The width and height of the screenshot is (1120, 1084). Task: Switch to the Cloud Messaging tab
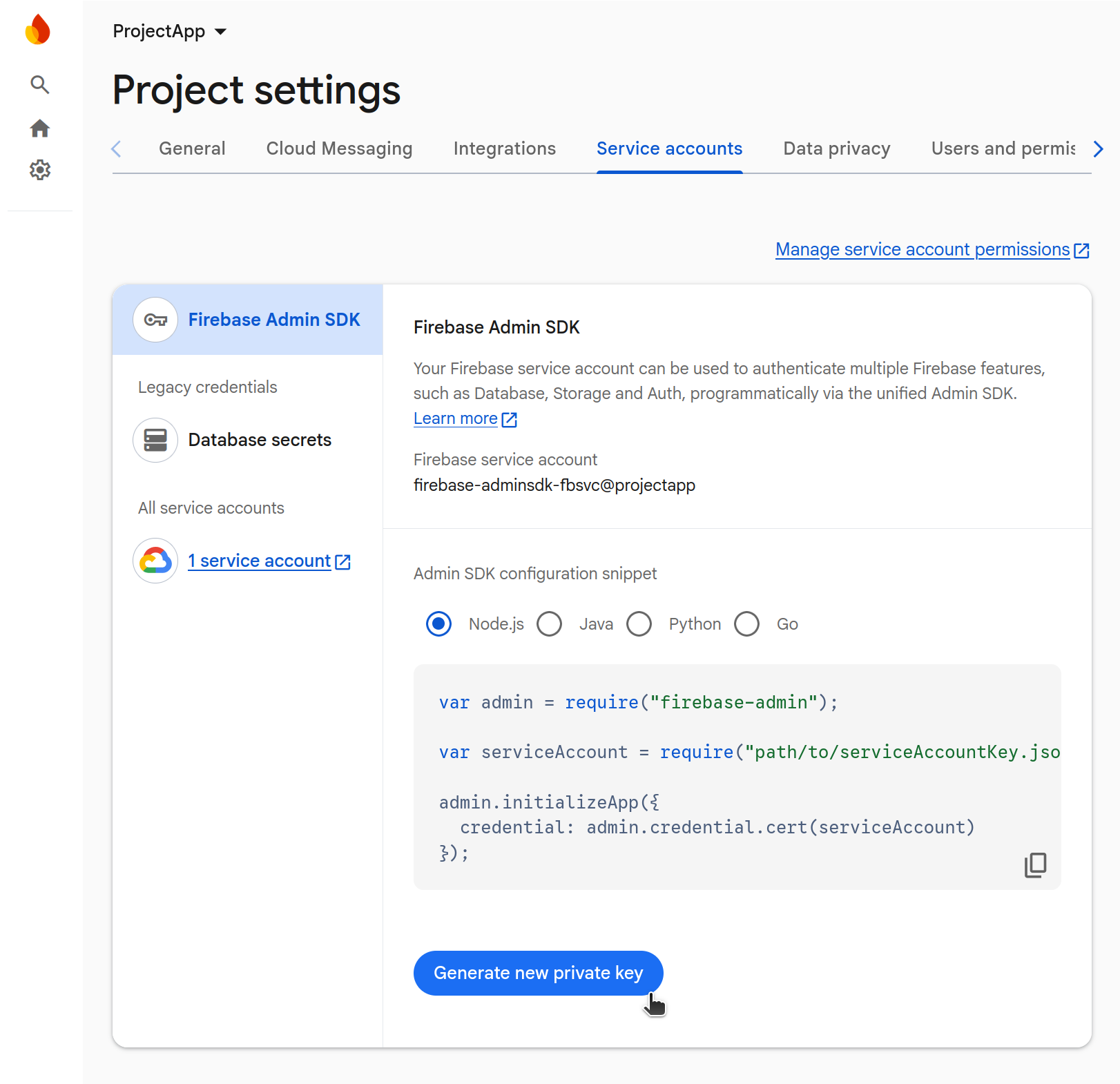339,148
